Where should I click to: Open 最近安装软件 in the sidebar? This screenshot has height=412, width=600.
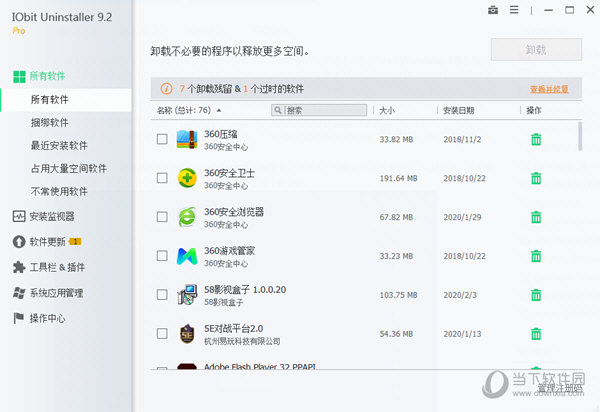click(59, 146)
